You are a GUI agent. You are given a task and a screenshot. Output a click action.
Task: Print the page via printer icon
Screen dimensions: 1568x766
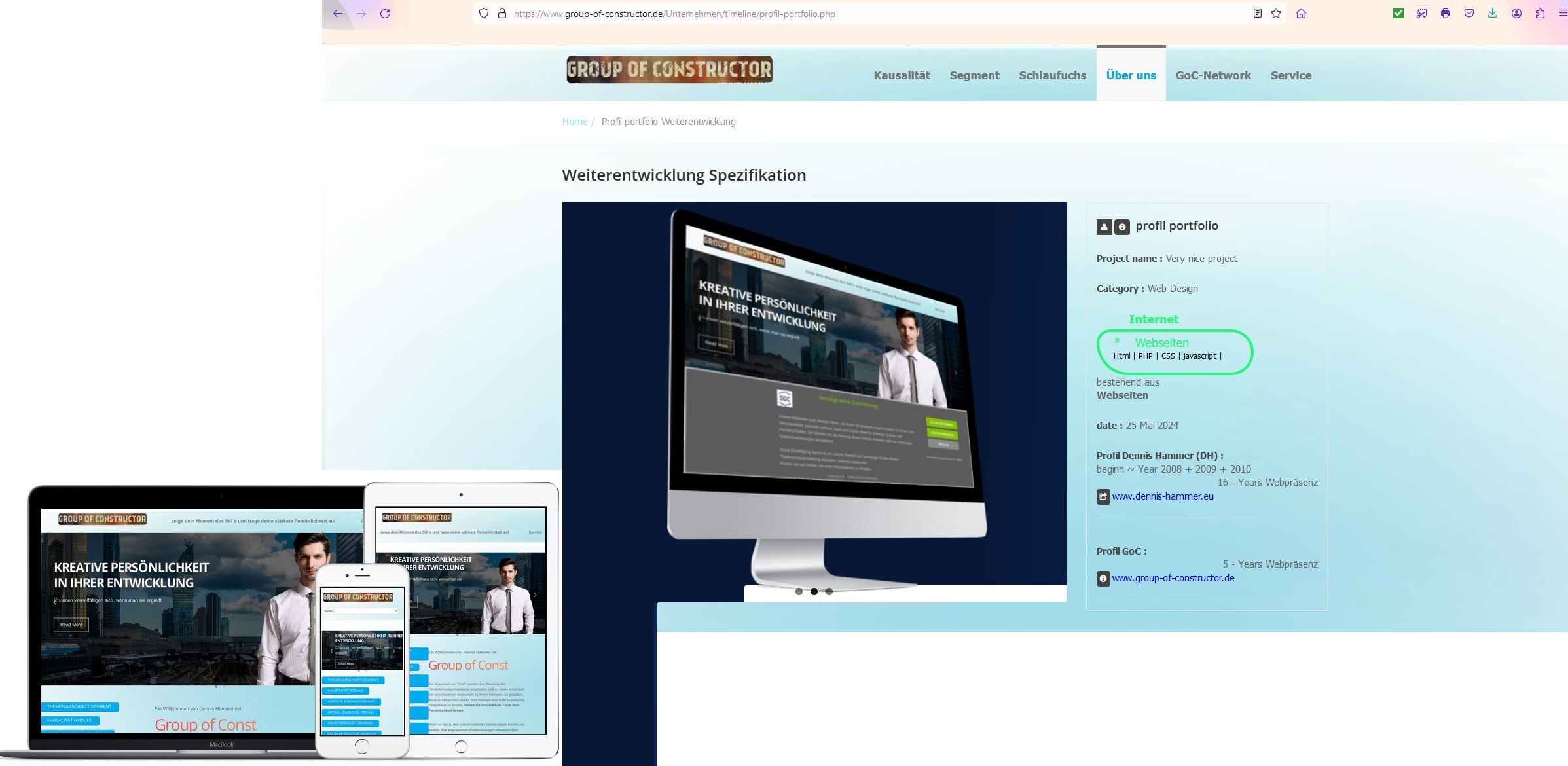(1445, 14)
